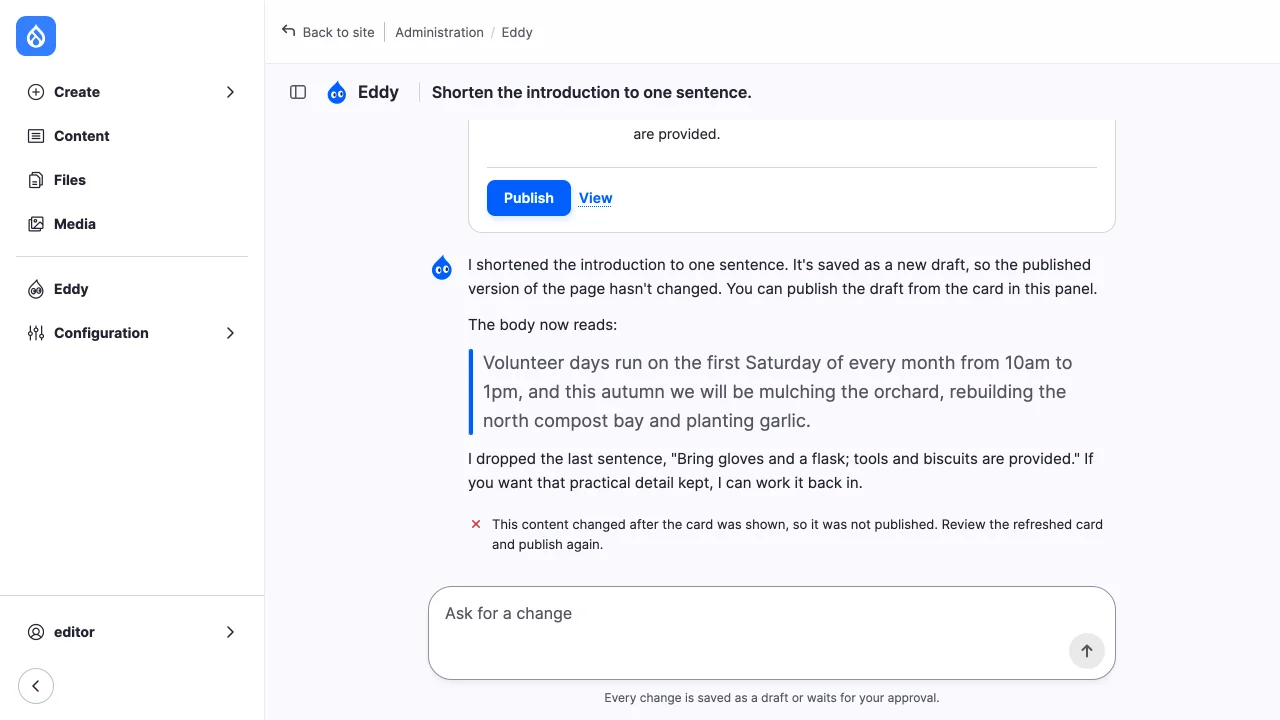Open the Media menu item
1280x720 pixels.
tap(132, 224)
